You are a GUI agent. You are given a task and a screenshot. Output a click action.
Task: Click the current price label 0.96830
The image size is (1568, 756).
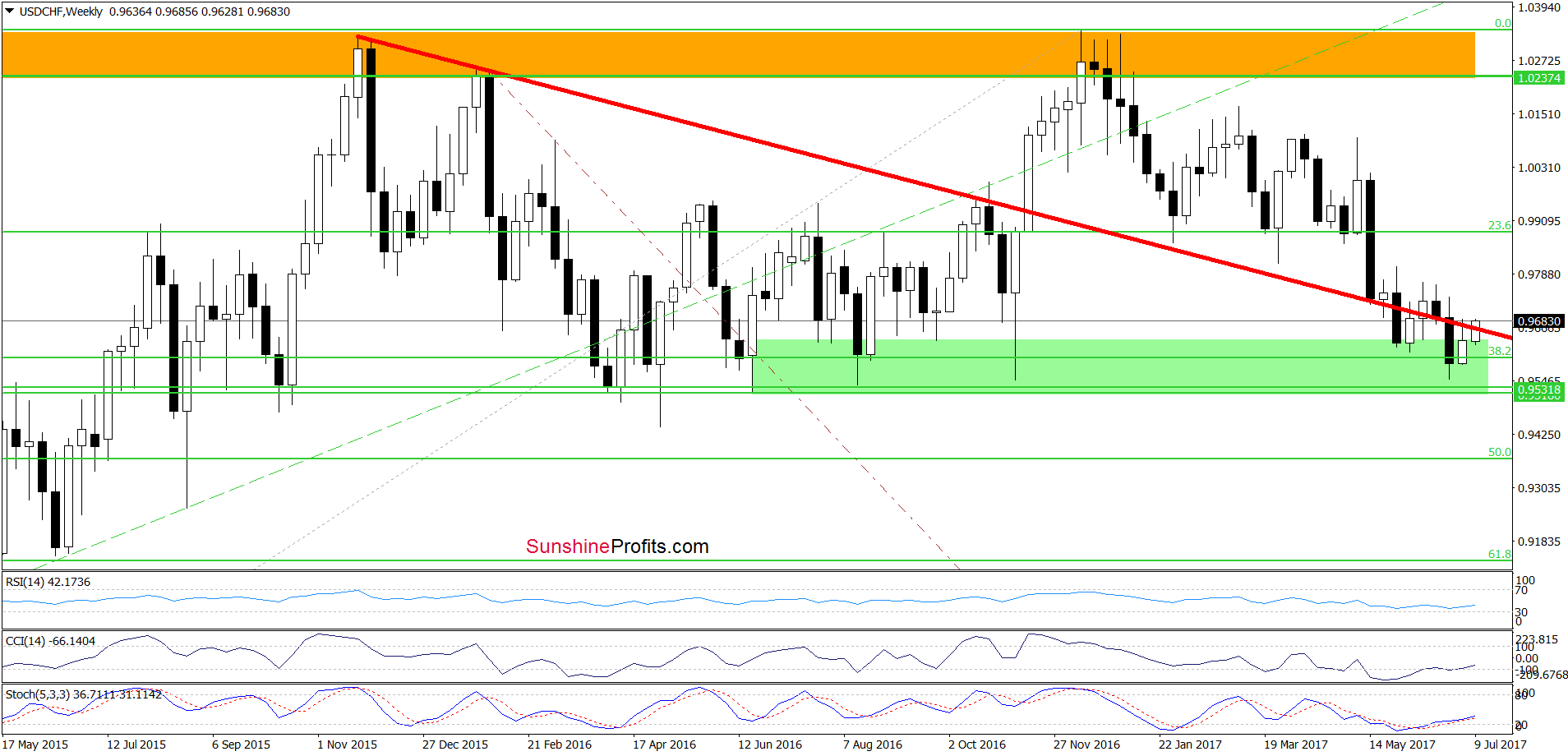click(1538, 321)
